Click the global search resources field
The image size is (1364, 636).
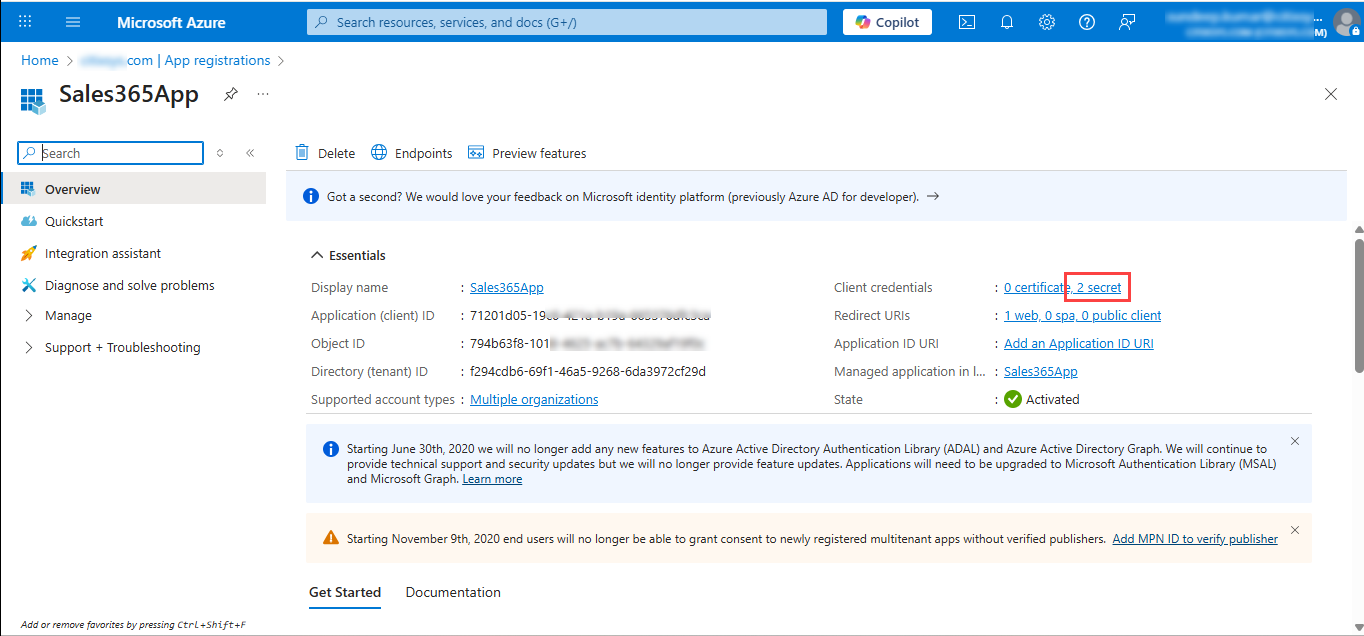(567, 22)
